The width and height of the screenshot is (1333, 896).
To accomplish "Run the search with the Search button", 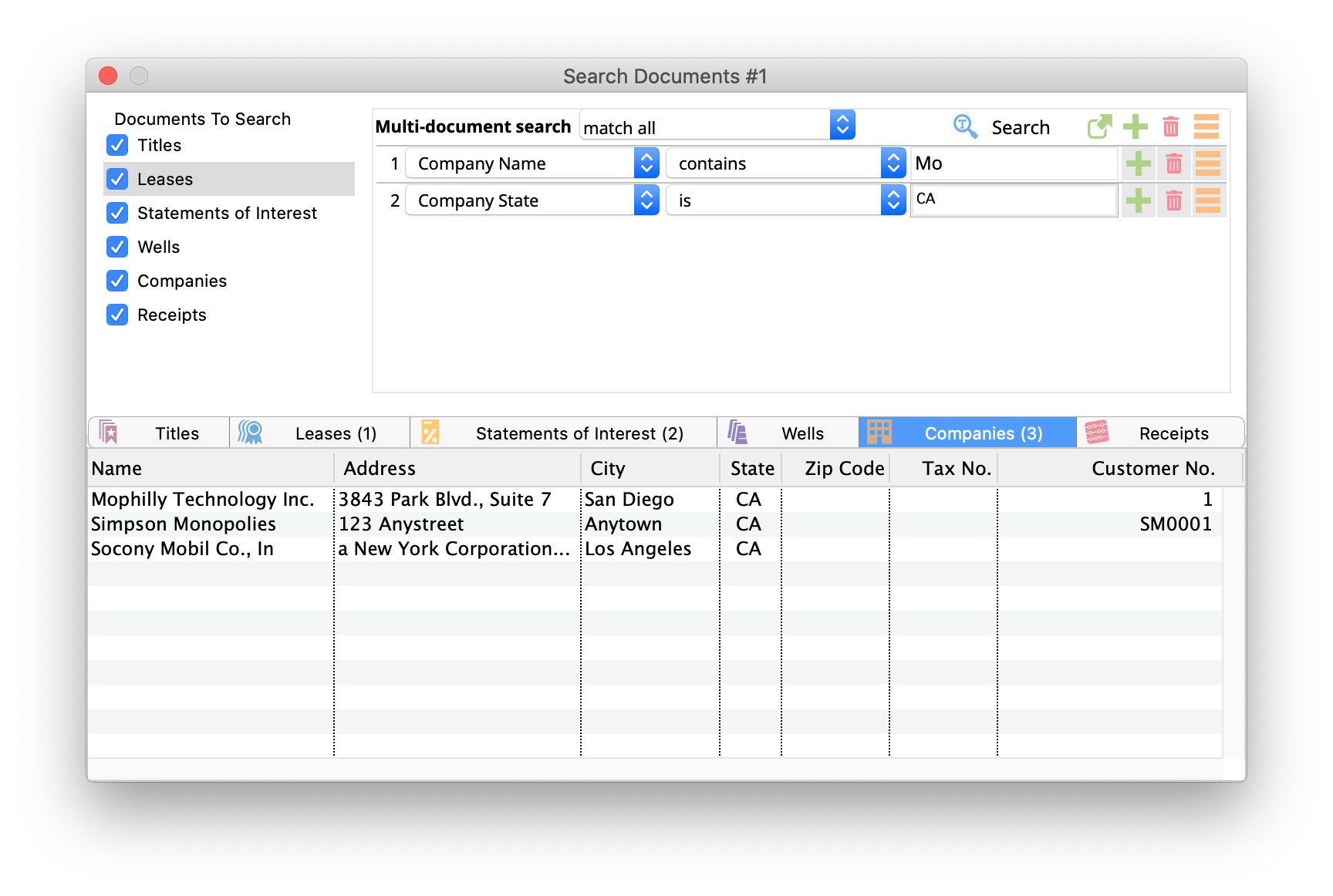I will (1020, 126).
